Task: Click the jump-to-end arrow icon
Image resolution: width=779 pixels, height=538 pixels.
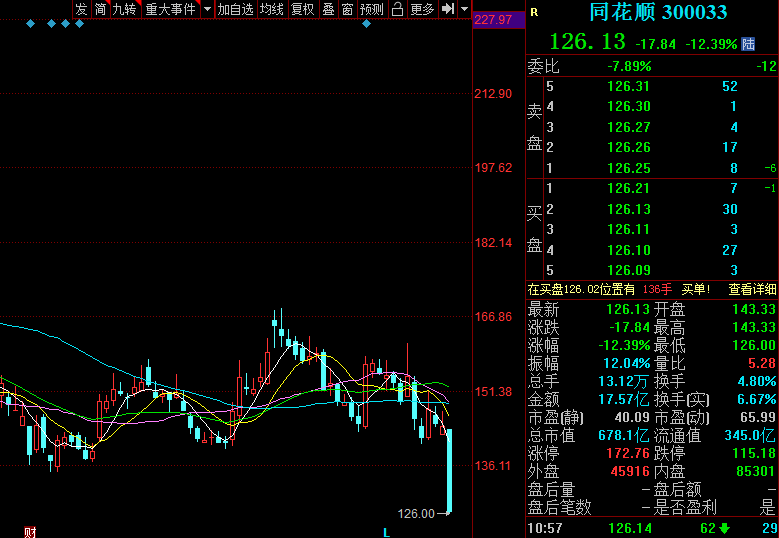Action: coord(448,9)
